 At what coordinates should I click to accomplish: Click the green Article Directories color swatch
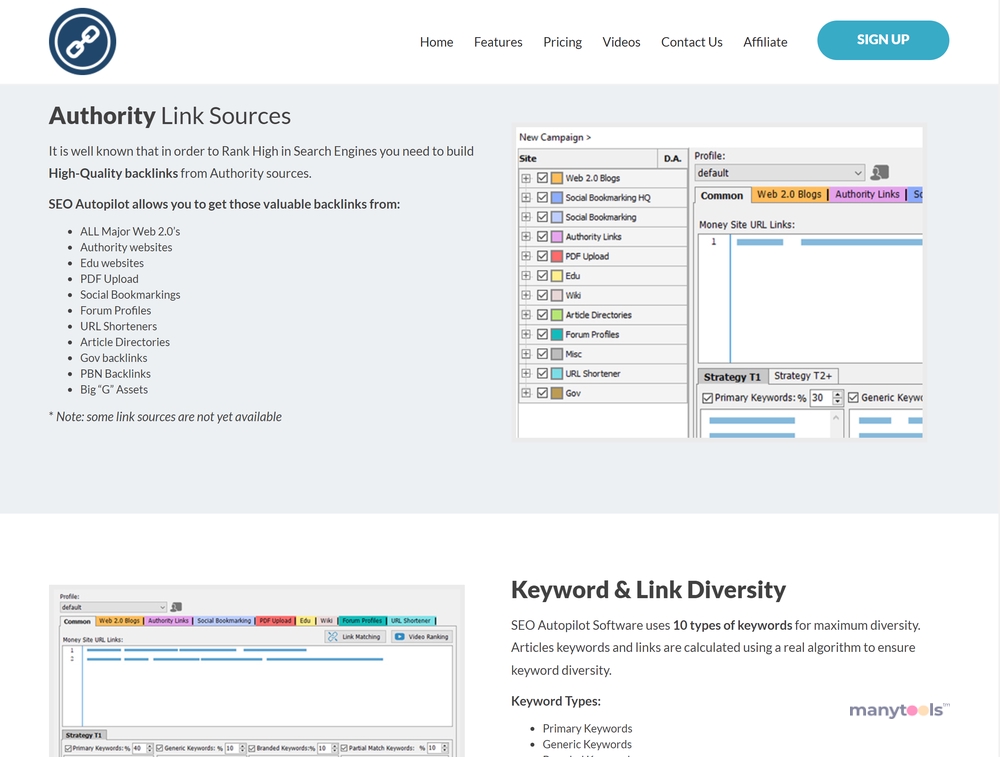pos(557,315)
